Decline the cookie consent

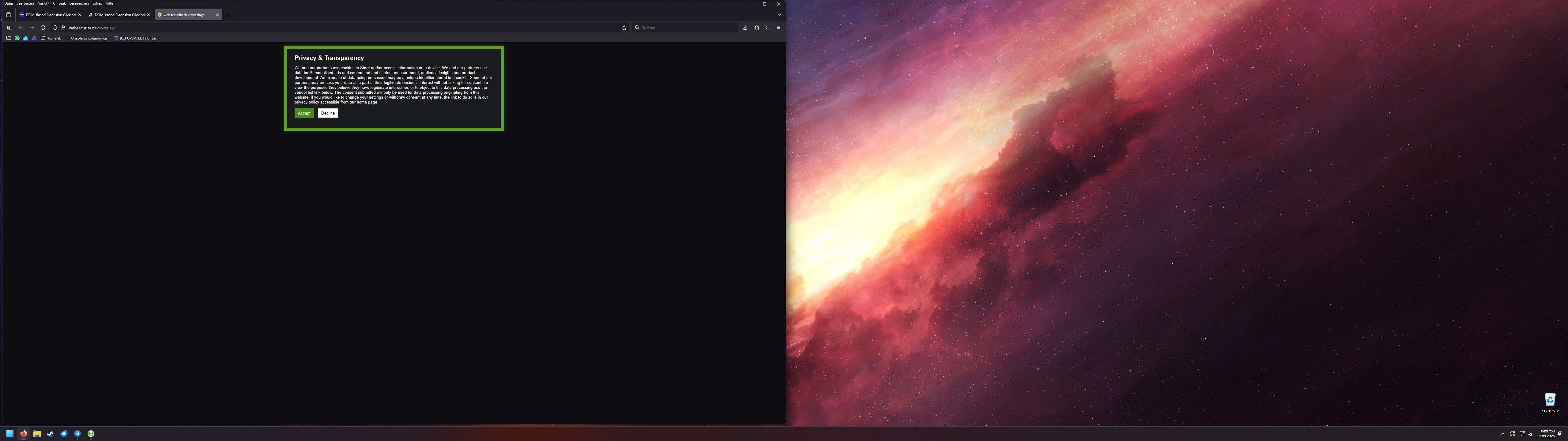327,113
